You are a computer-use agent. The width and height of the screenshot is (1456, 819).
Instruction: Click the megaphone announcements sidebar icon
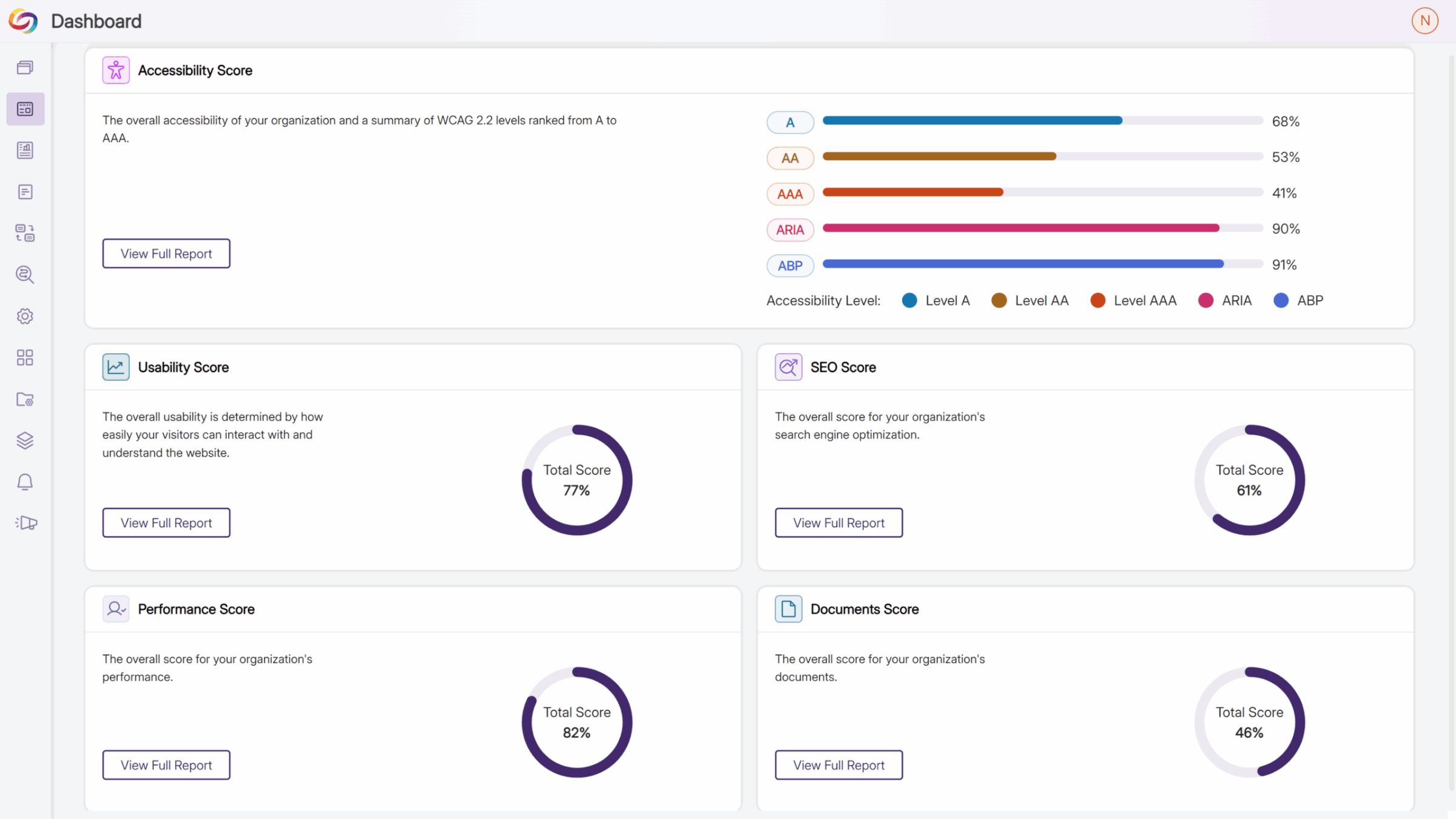click(x=26, y=523)
